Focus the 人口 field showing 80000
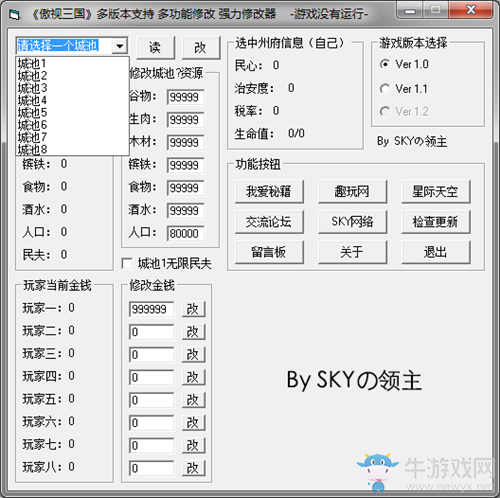 pos(185,233)
